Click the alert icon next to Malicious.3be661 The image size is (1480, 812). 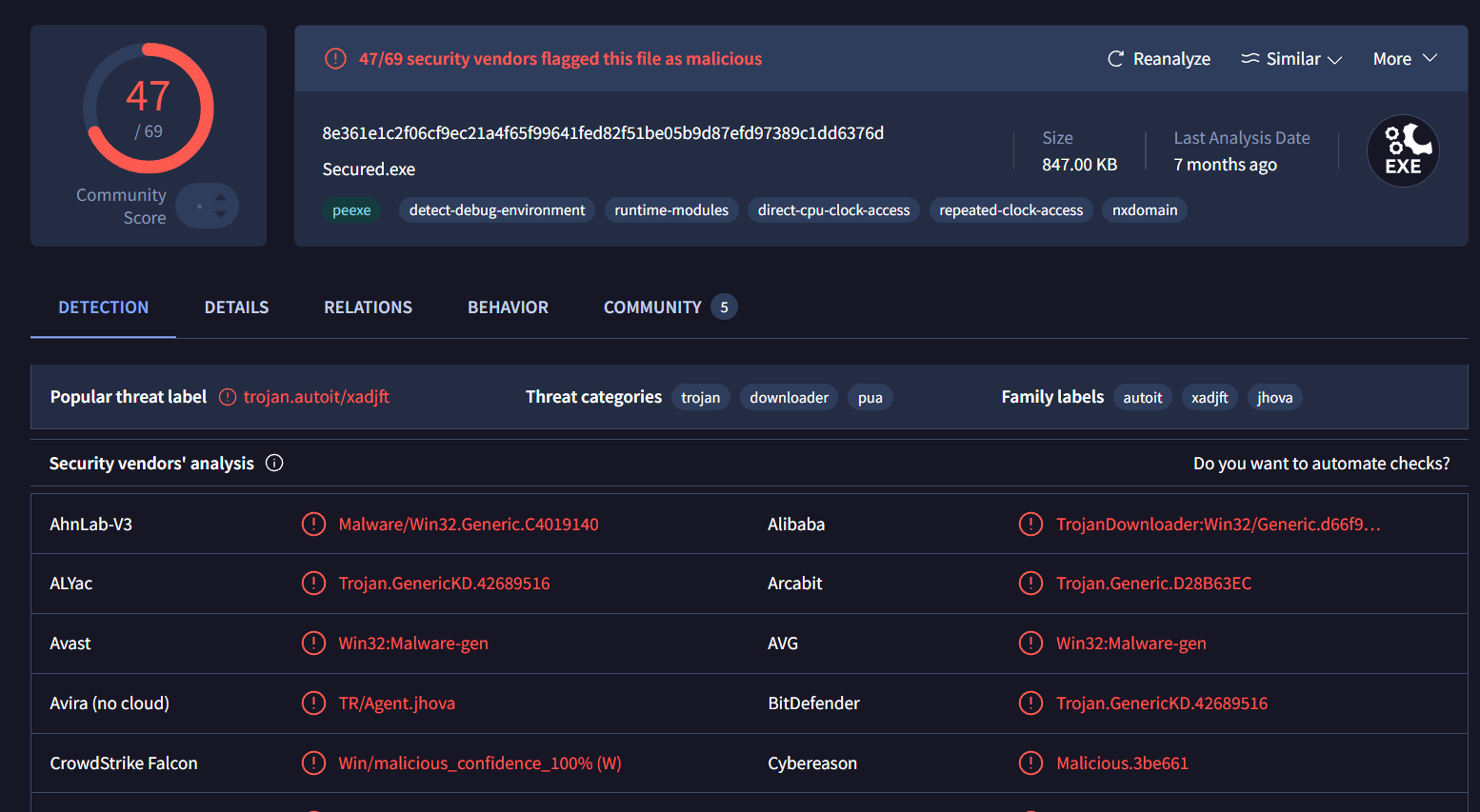point(1030,763)
